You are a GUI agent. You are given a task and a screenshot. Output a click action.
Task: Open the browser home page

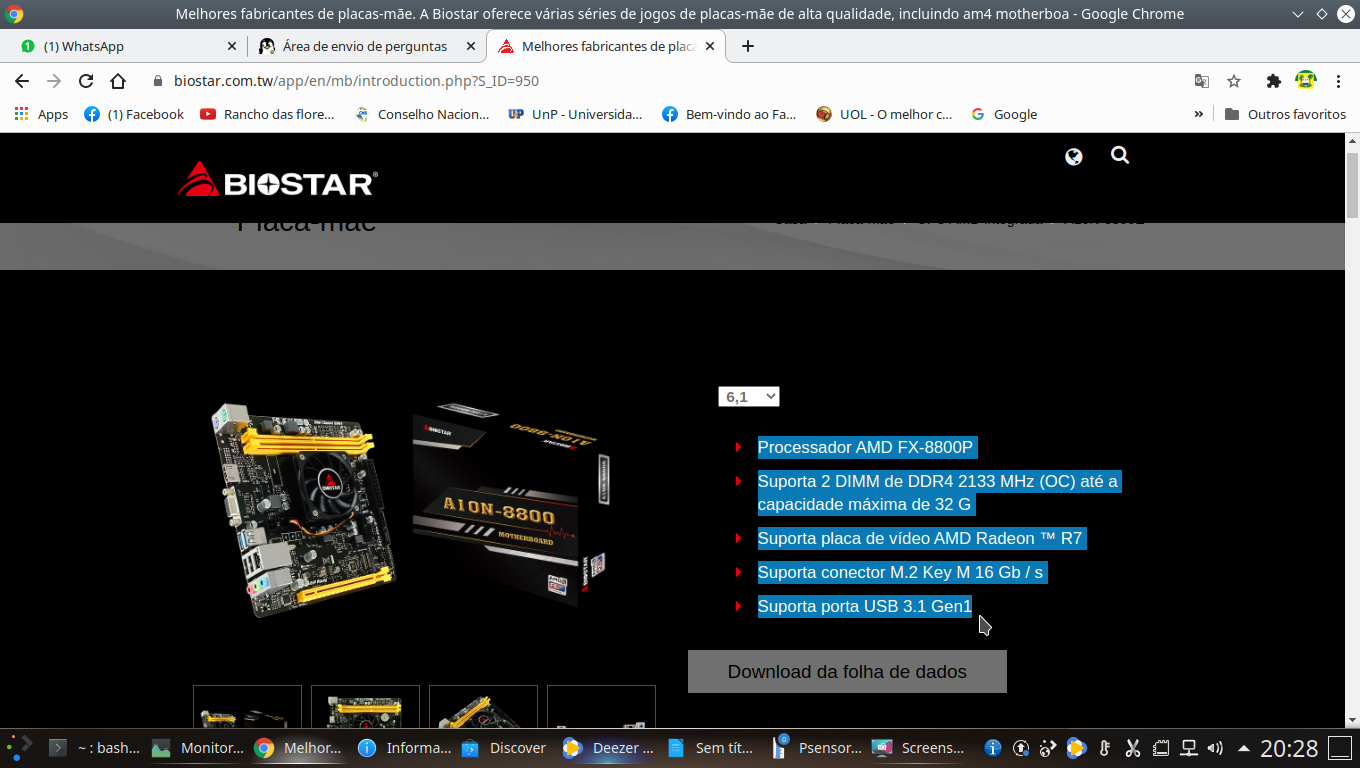(x=118, y=81)
